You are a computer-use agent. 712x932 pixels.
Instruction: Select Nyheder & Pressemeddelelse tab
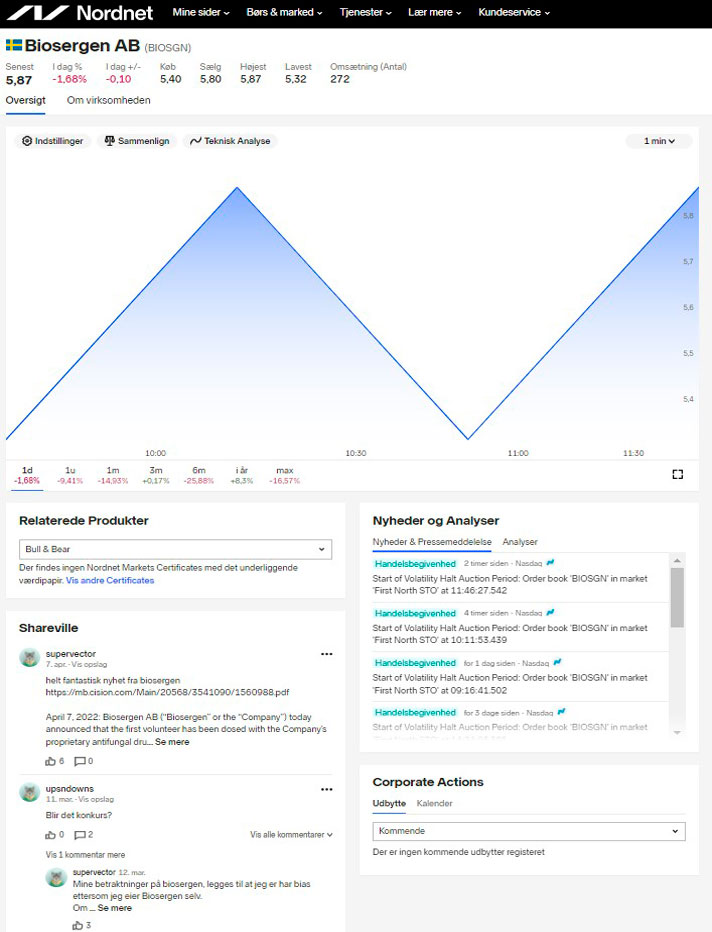(432, 542)
